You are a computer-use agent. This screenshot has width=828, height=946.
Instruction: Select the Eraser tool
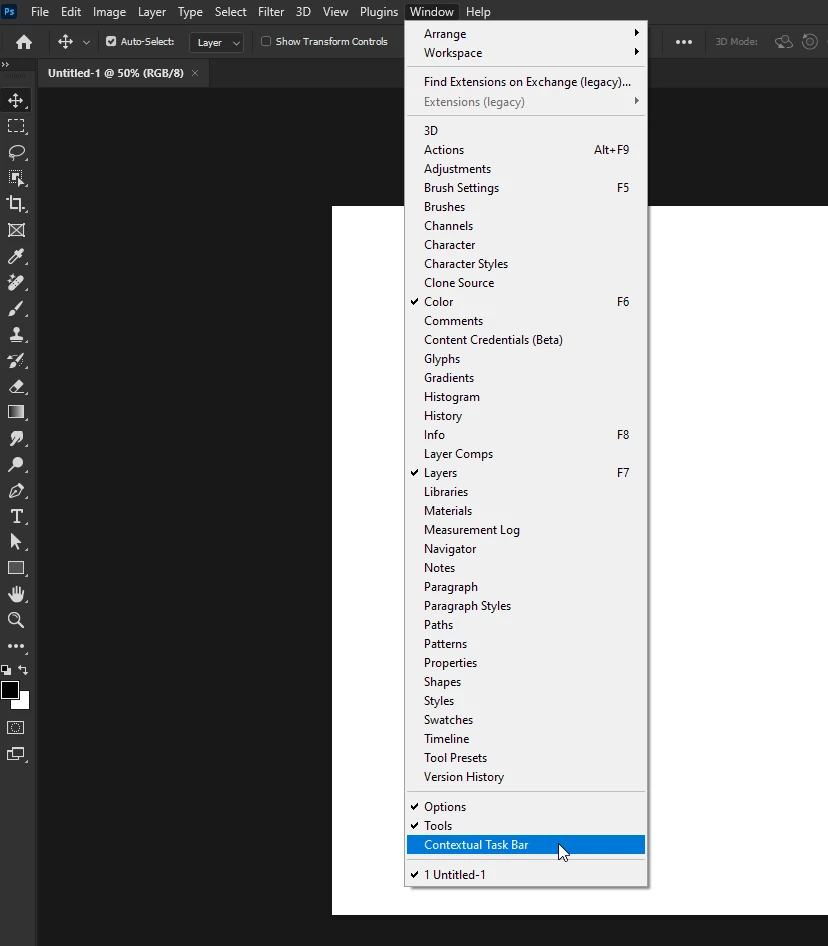pos(16,387)
